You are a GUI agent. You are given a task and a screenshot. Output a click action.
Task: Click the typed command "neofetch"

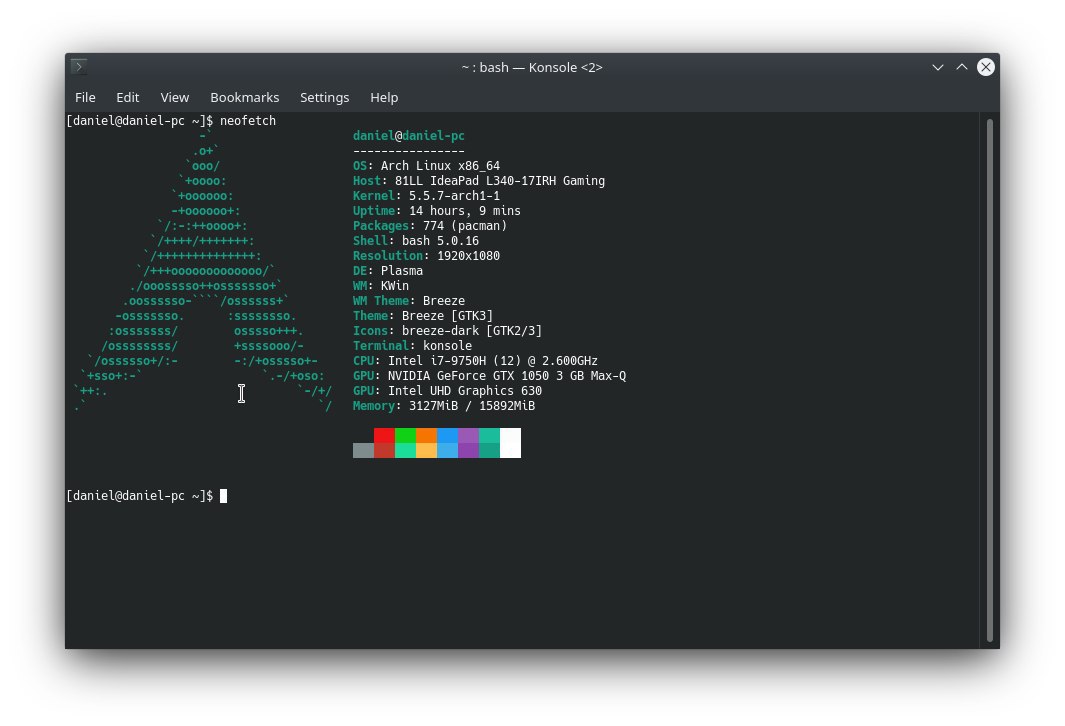(248, 121)
